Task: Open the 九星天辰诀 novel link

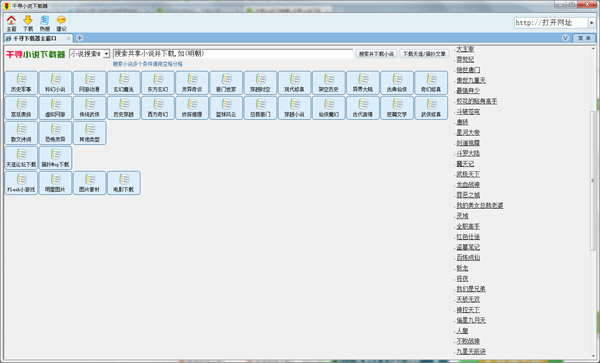Action: 471,352
